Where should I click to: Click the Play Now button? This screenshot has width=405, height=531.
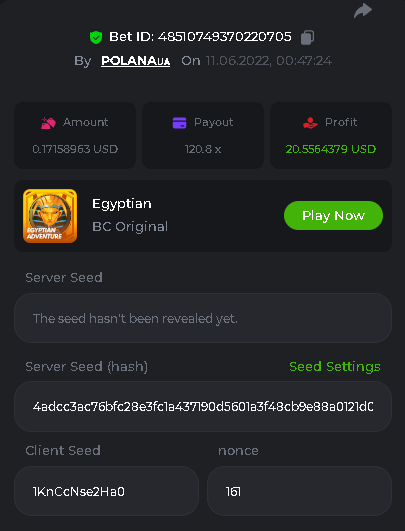333,215
